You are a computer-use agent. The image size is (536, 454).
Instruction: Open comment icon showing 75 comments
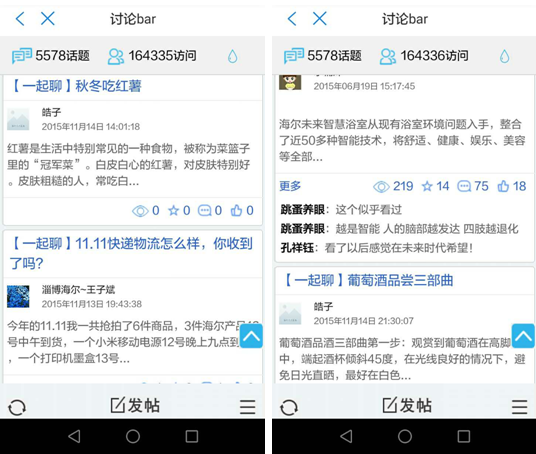point(464,186)
